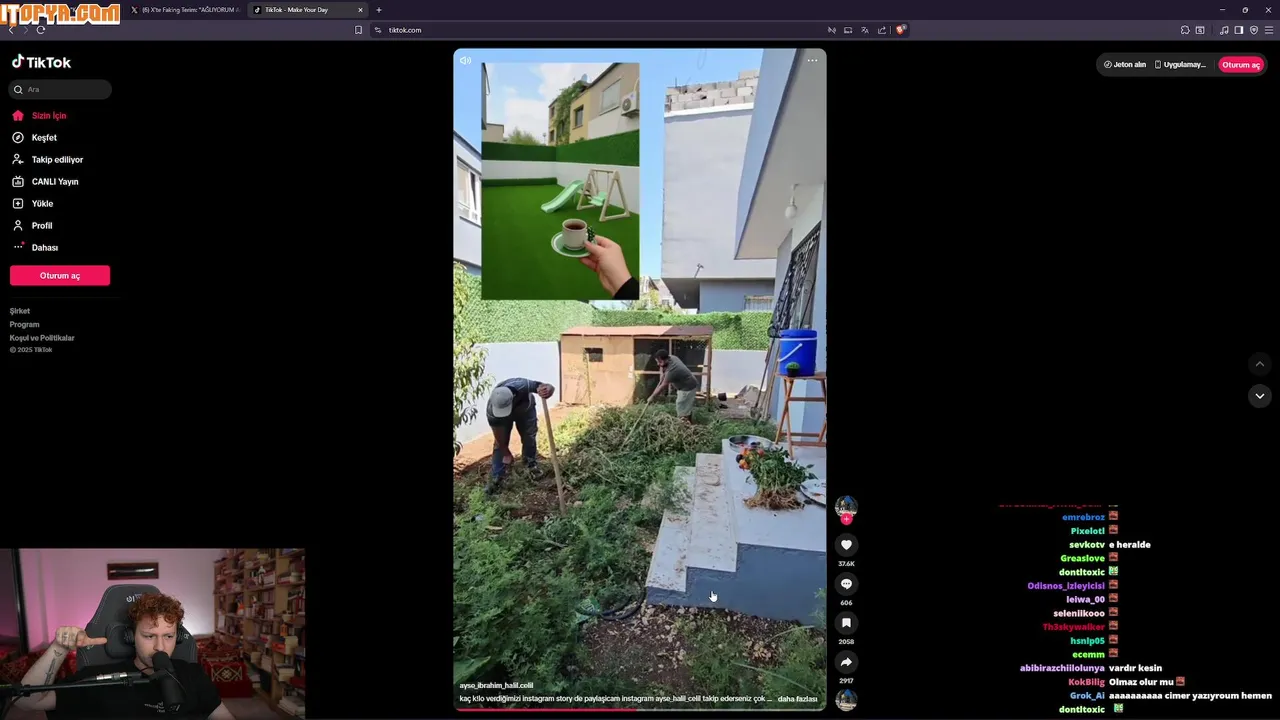The image size is (1280, 720).
Task: Click the top-right Oturum aç button
Action: click(1241, 64)
